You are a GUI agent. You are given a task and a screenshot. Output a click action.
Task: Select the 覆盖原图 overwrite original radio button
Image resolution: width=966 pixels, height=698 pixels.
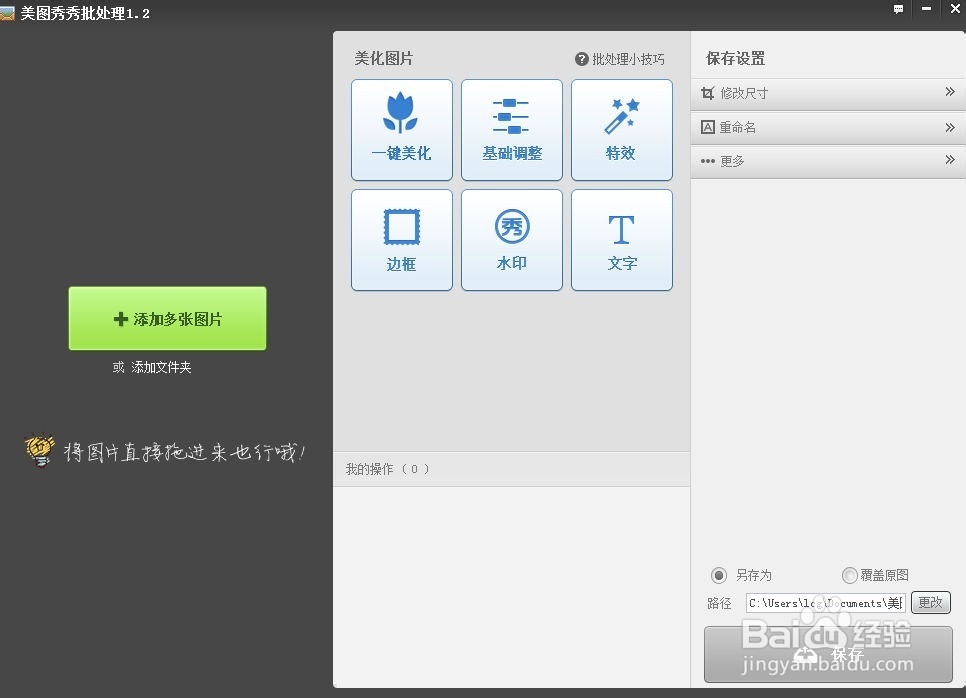(x=850, y=575)
